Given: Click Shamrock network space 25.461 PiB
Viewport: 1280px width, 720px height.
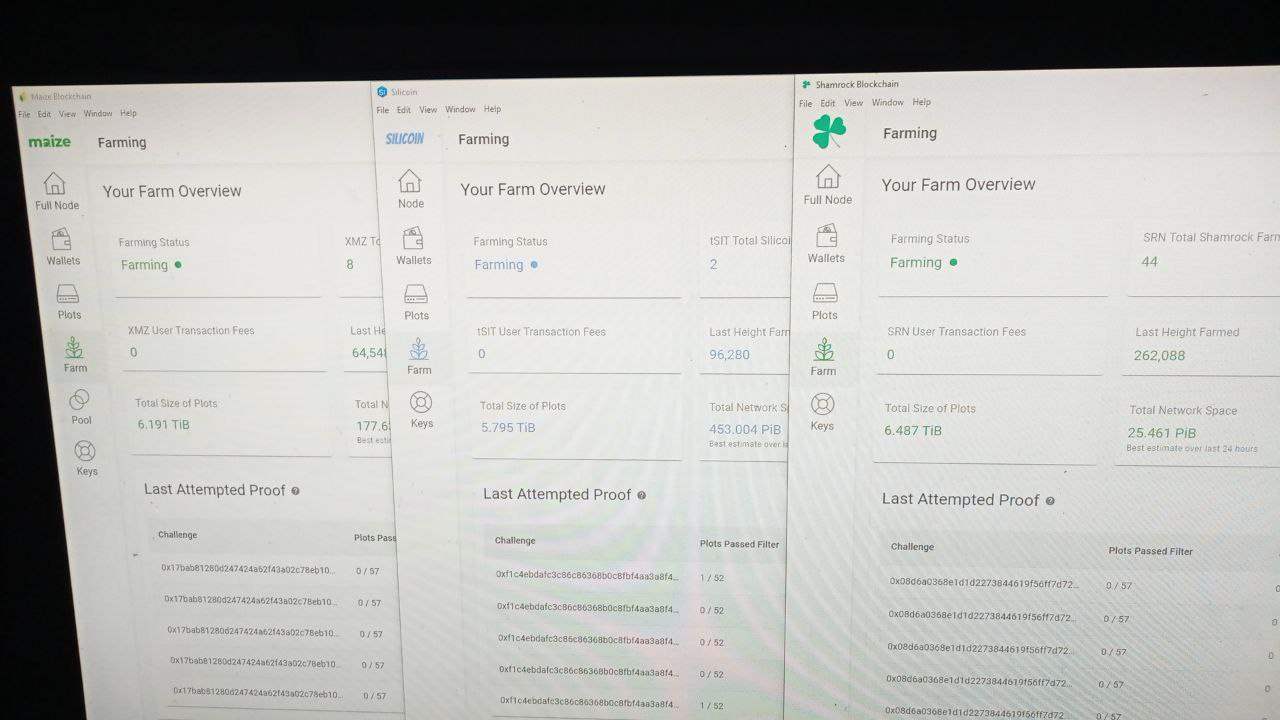Looking at the screenshot, I should (x=1161, y=433).
